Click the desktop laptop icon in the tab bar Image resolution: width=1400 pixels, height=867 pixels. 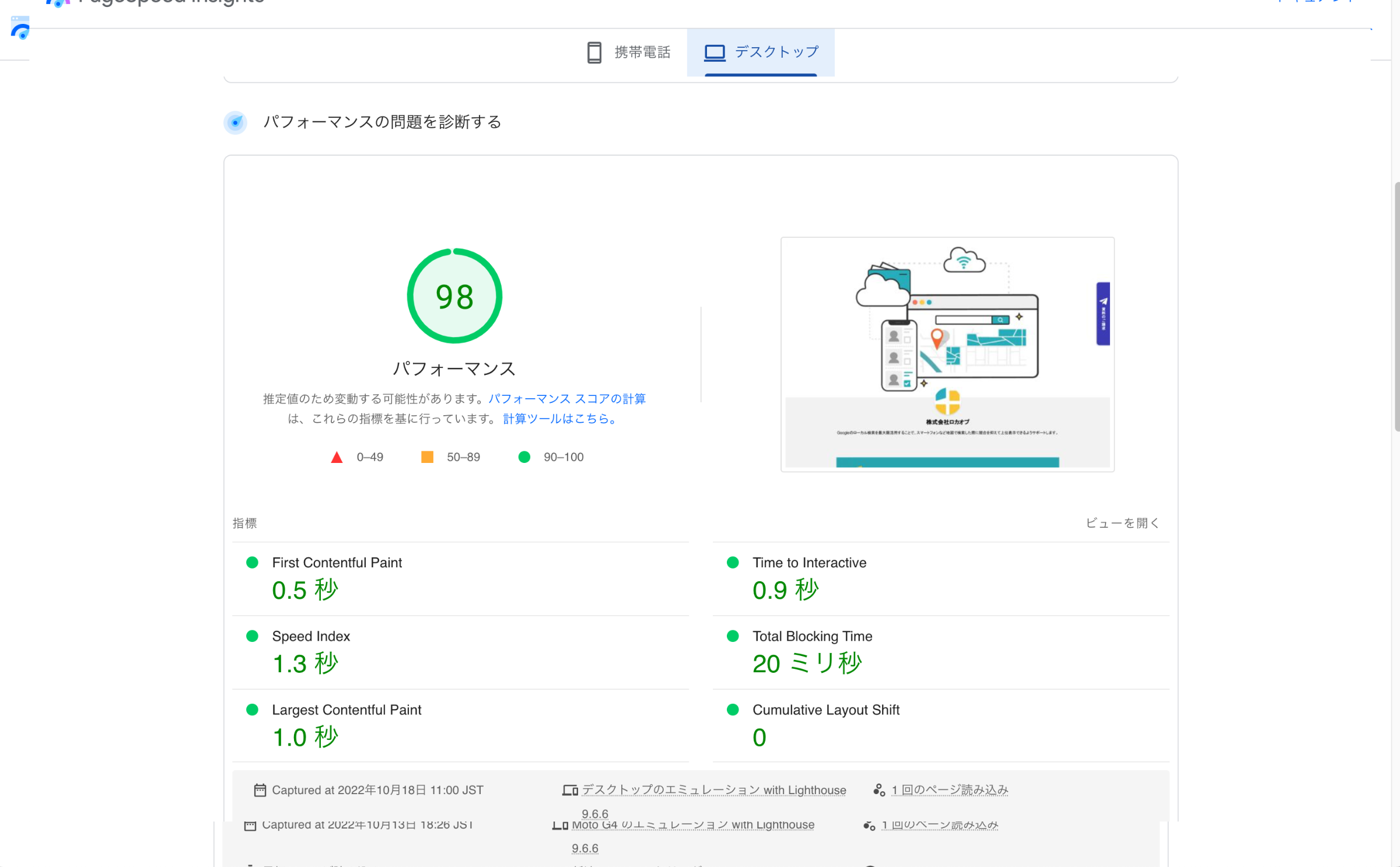pyautogui.click(x=714, y=52)
